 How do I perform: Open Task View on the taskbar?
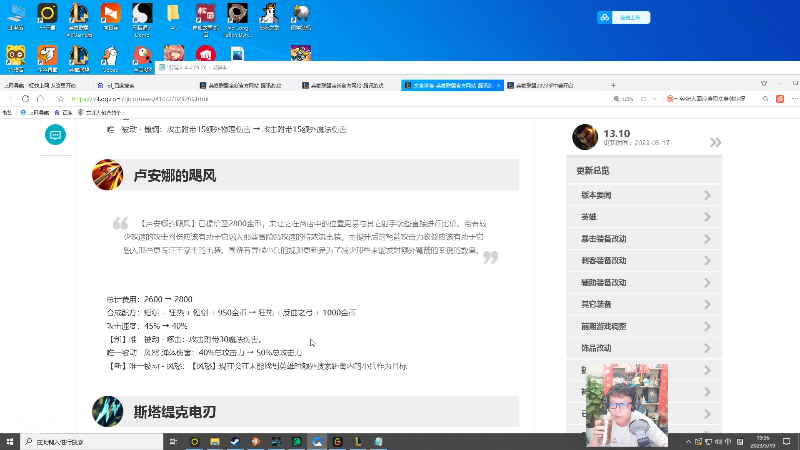click(173, 442)
